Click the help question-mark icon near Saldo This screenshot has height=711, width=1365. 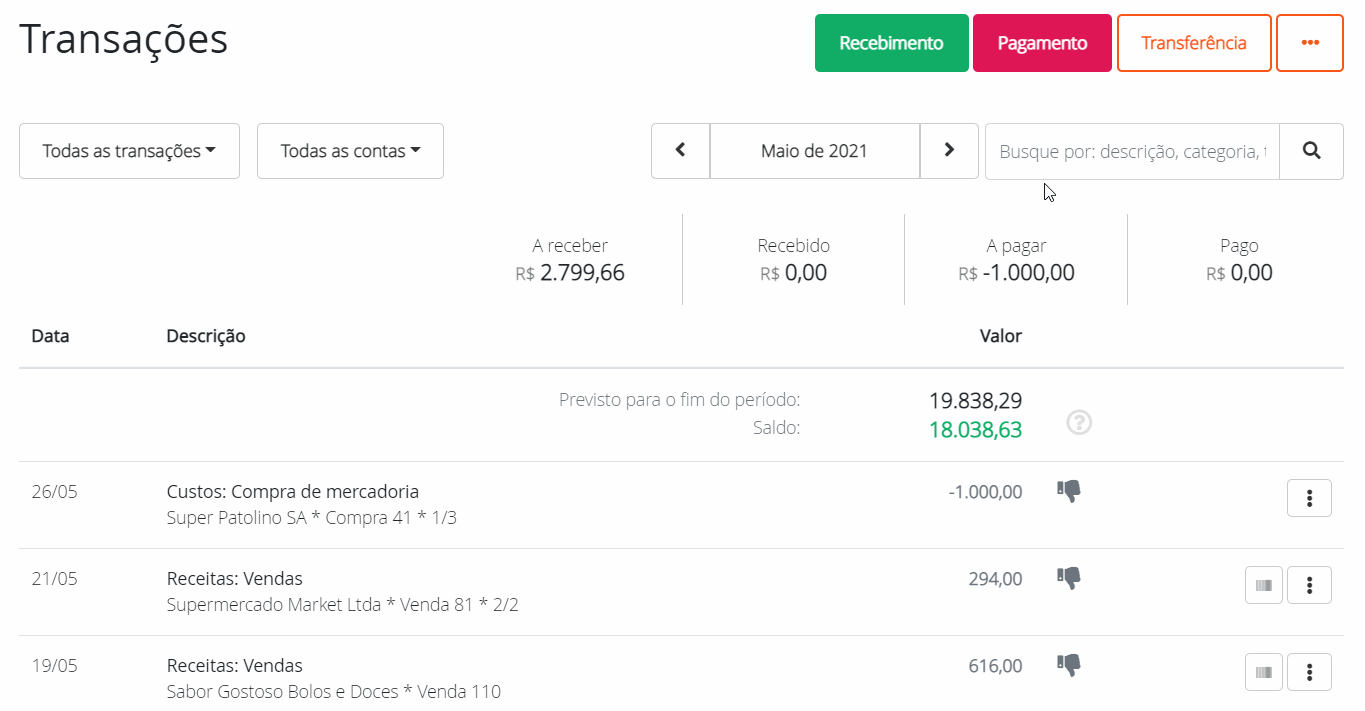tap(1079, 424)
